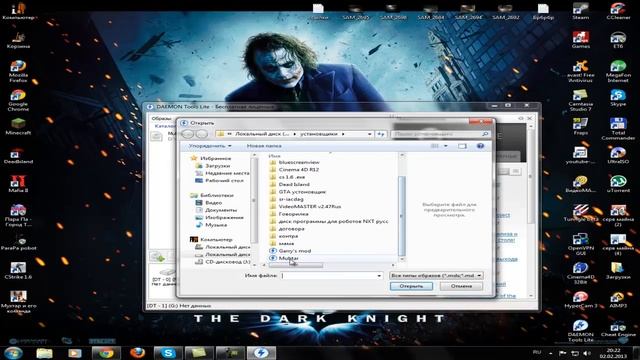The width and height of the screenshot is (640, 360).
Task: Toggle the preview pane button in dialog
Action: [462, 146]
